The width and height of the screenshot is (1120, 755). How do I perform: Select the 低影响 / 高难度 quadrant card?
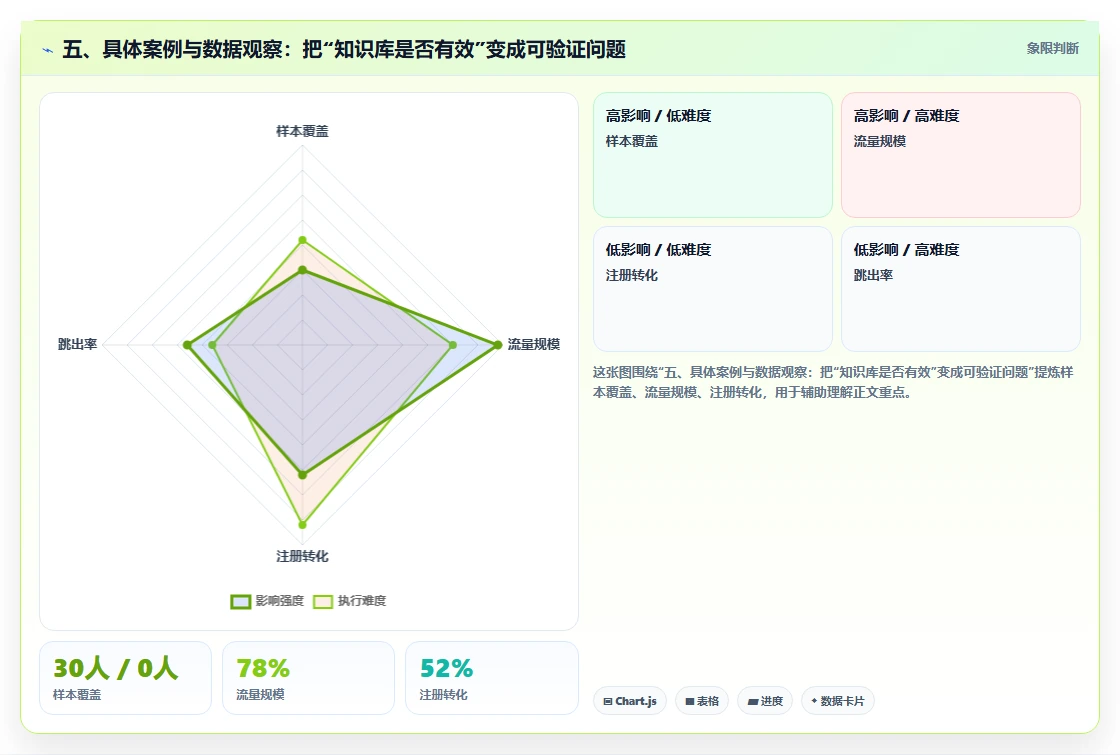(961, 289)
